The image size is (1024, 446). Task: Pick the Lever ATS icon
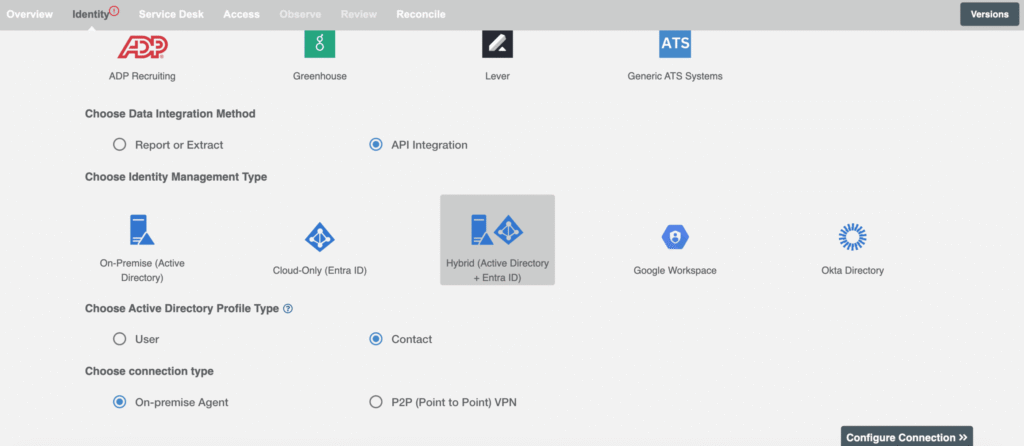coord(497,44)
